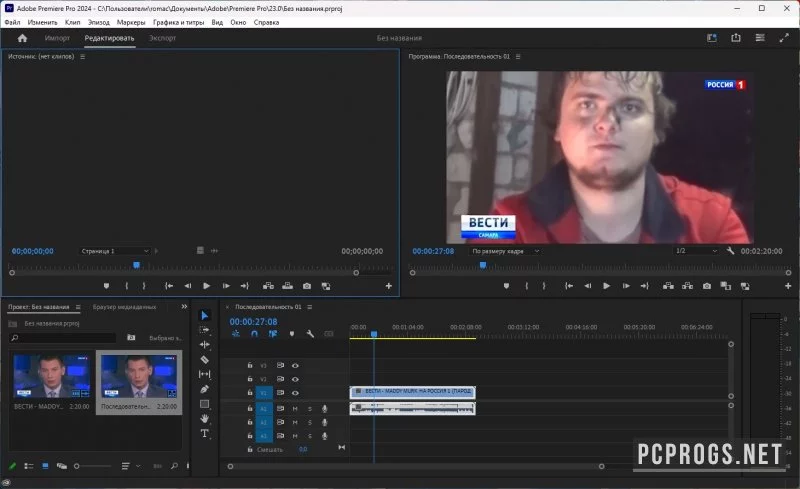
Task: Open Source monitor panel menu
Action: (83, 57)
